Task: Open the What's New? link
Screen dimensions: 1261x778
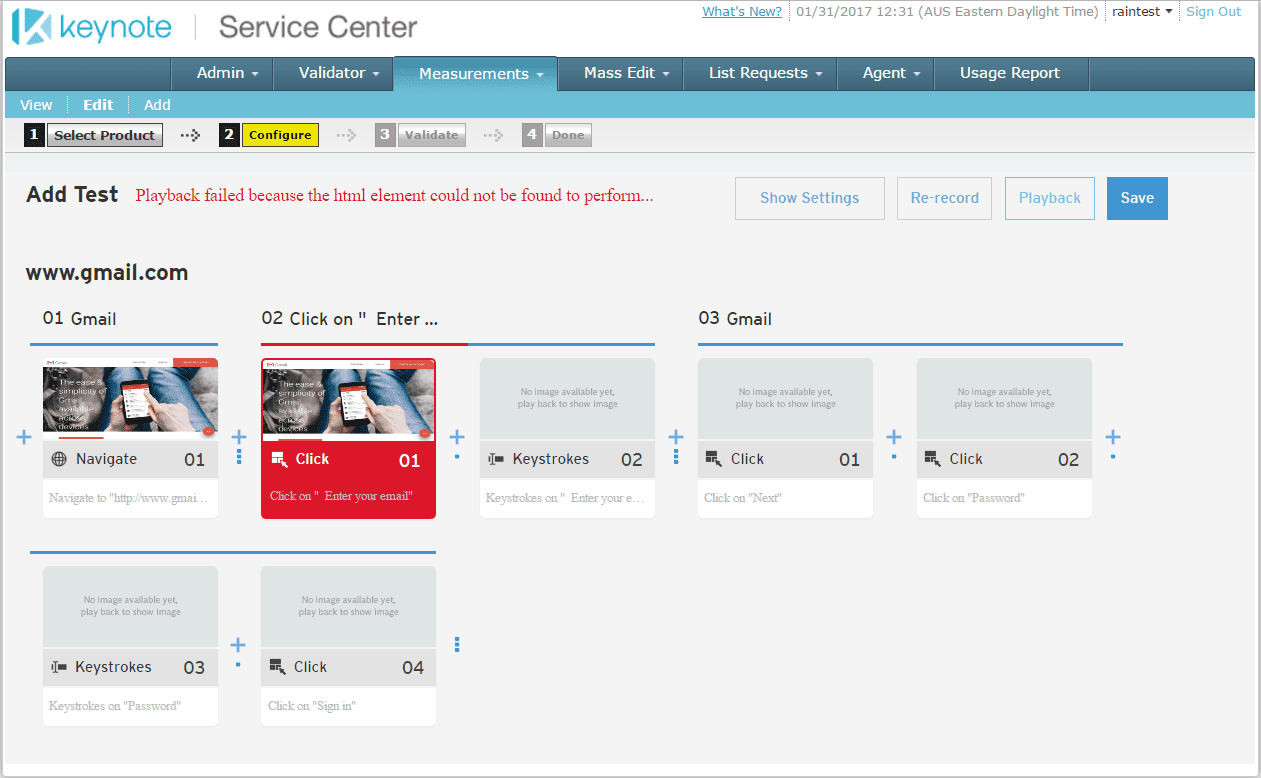Action: tap(742, 12)
